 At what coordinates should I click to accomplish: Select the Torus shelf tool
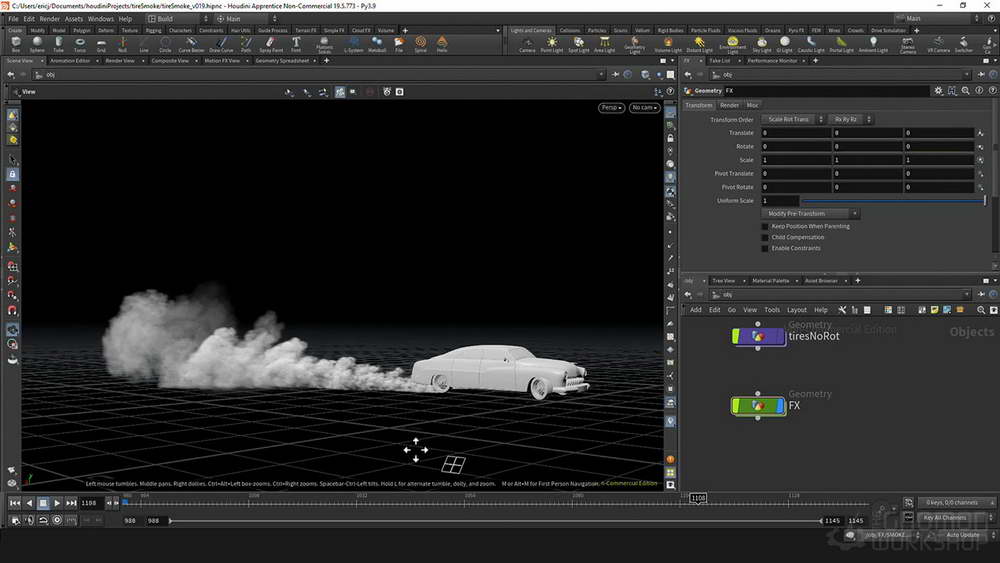click(80, 44)
